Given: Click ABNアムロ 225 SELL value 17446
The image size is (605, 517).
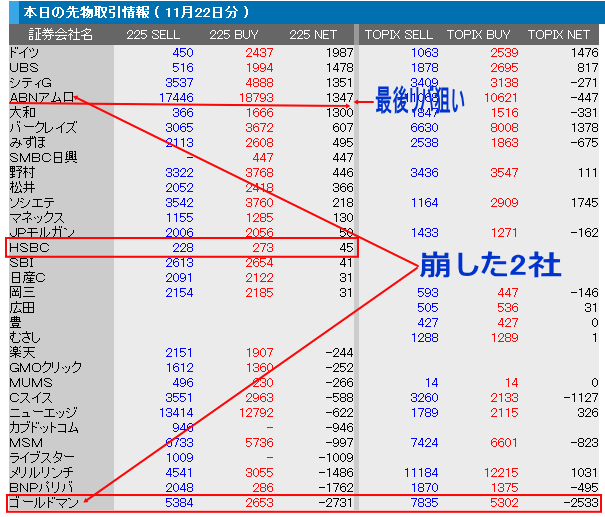Looking at the screenshot, I should point(176,98).
